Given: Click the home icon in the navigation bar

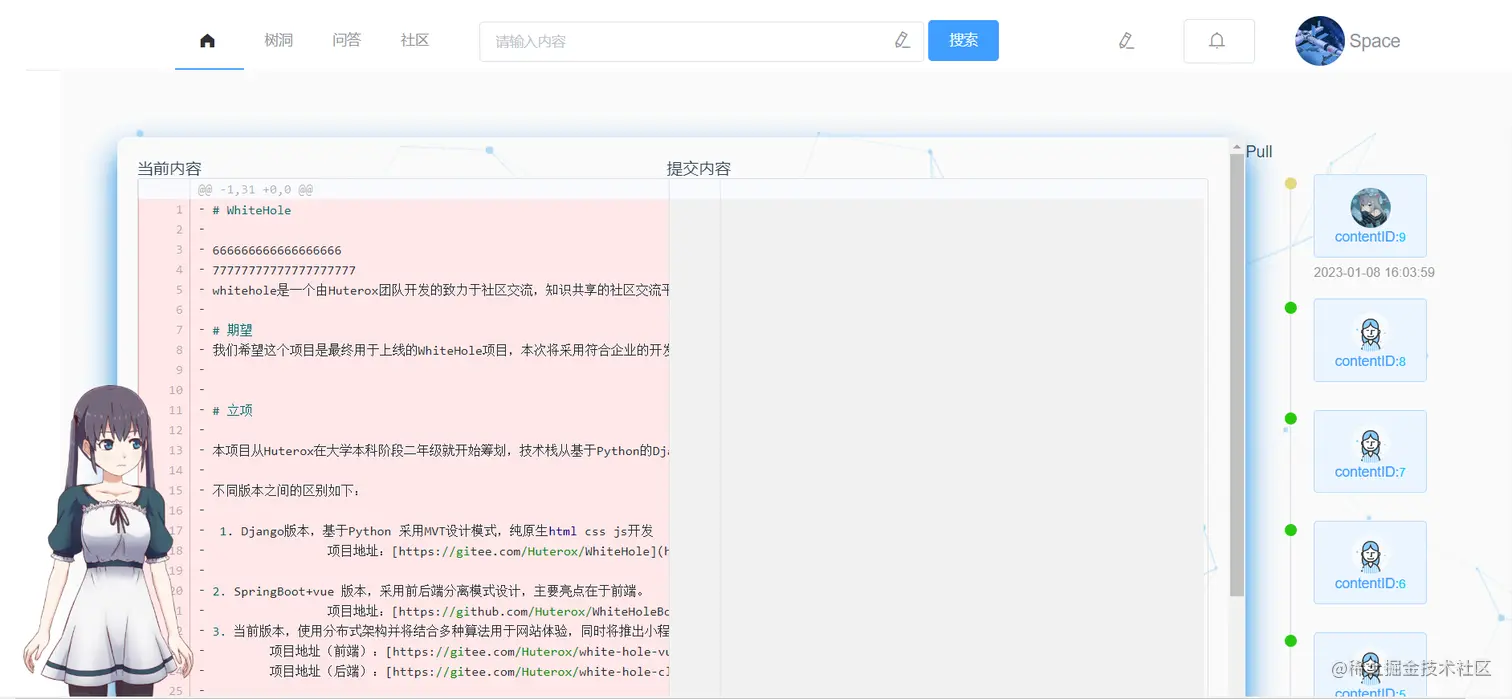Looking at the screenshot, I should tap(209, 40).
